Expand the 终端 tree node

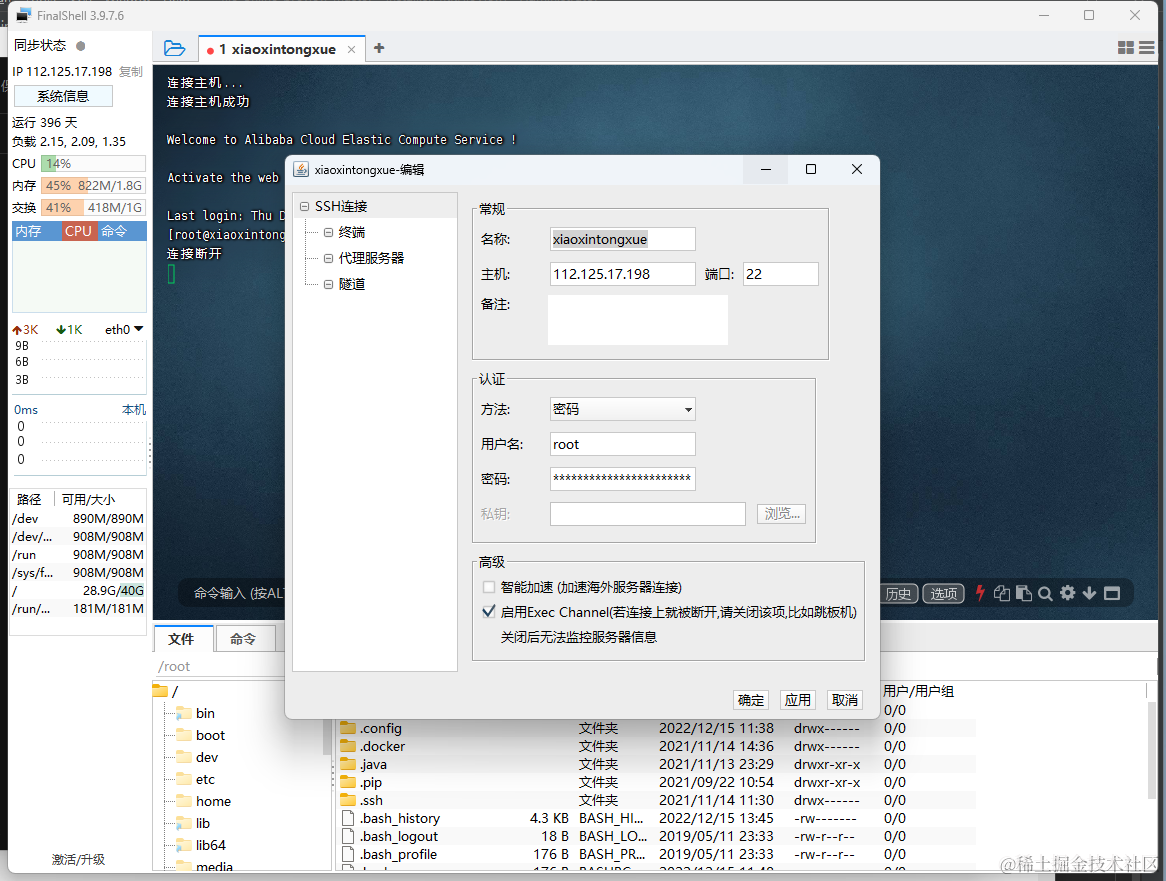click(328, 233)
